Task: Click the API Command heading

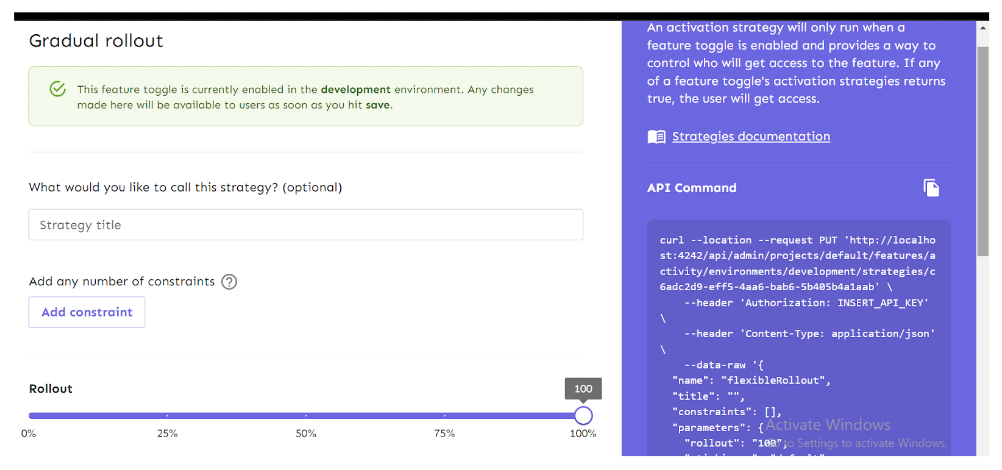Action: click(691, 188)
